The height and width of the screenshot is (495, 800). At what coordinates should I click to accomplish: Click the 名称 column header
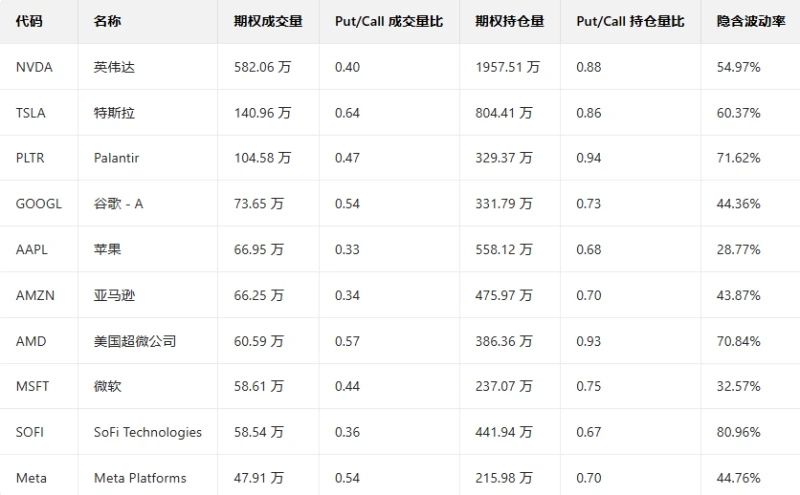[107, 21]
